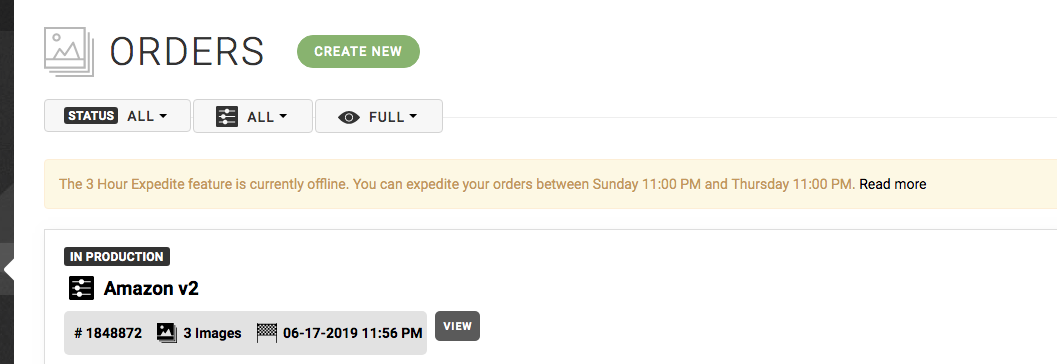The image size is (1057, 364).
Task: Click the sliders icon beside Amazon v2
Action: click(x=82, y=289)
